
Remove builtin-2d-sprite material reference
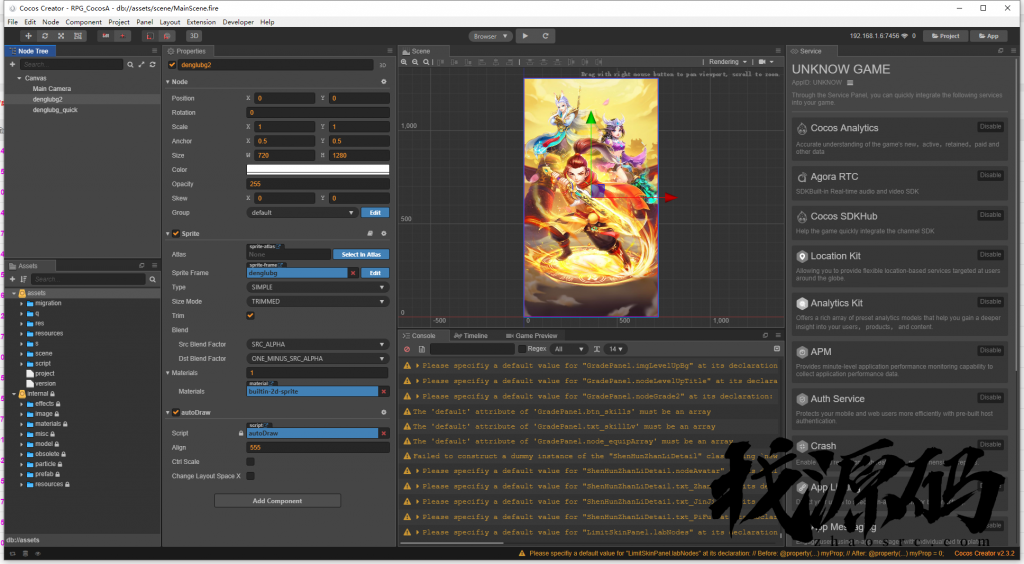[384, 392]
